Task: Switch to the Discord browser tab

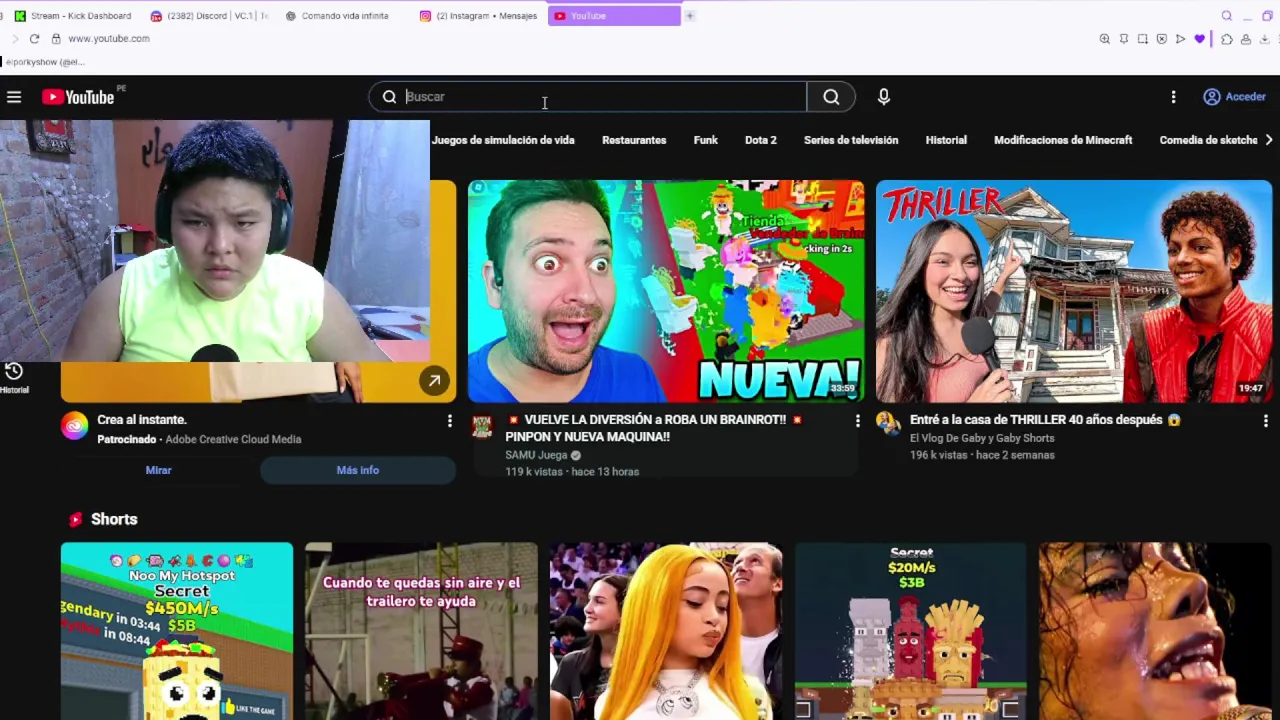Action: point(208,16)
